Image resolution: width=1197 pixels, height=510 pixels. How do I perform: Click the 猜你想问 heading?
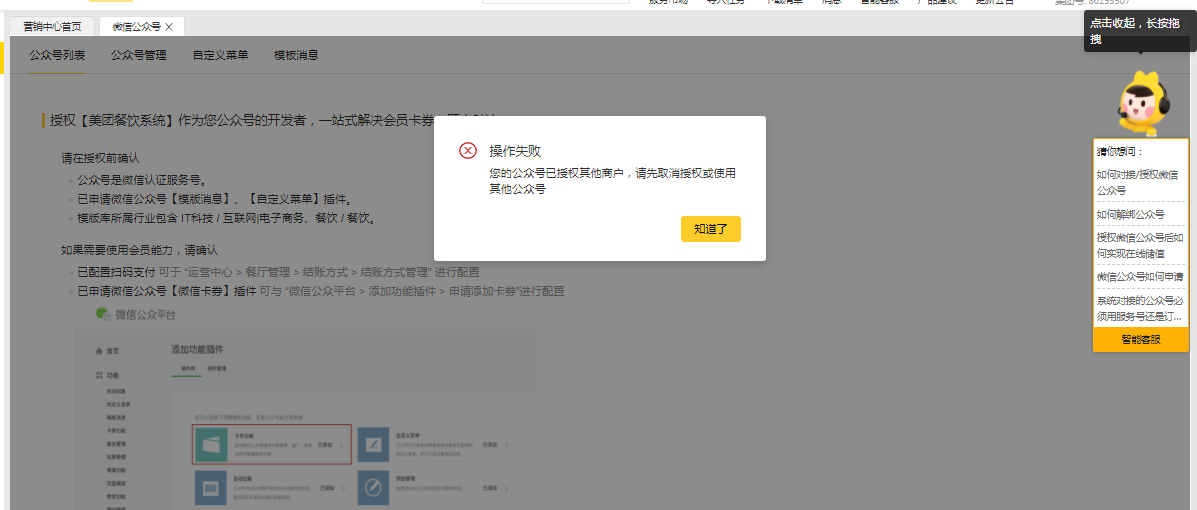click(x=1120, y=151)
